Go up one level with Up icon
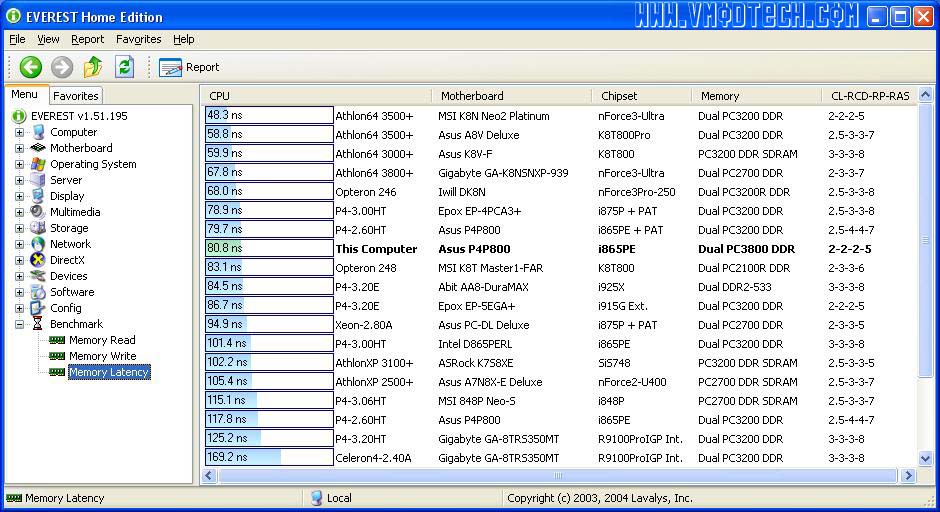Viewport: 940px width, 512px height. (93, 67)
